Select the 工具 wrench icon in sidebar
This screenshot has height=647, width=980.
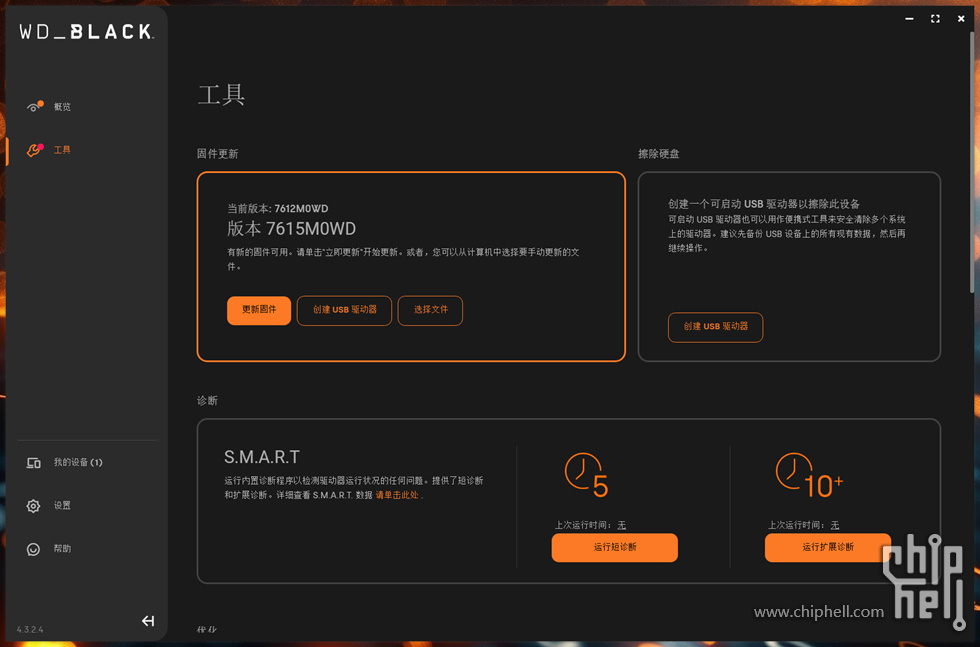[34, 150]
